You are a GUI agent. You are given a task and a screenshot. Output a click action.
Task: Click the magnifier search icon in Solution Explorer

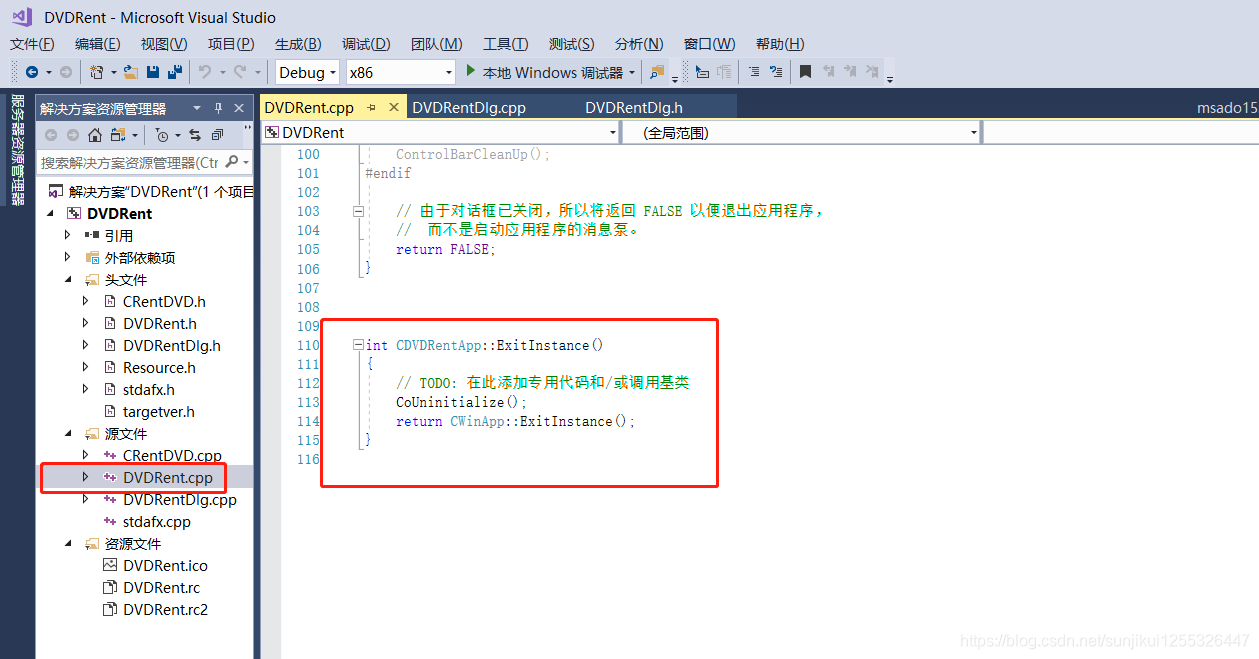pyautogui.click(x=232, y=162)
